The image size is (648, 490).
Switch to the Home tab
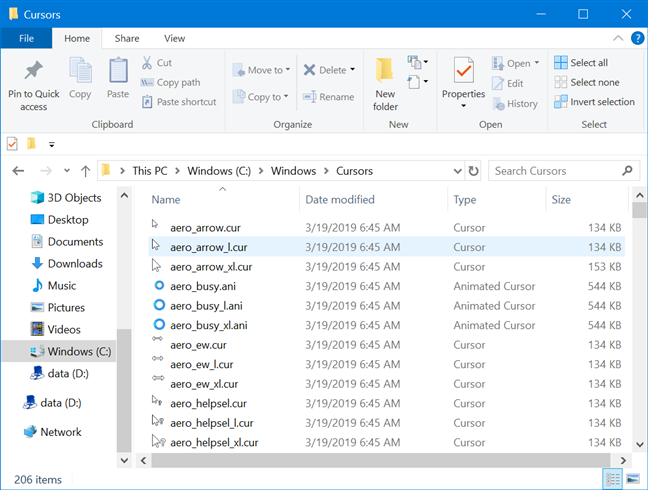click(x=77, y=38)
